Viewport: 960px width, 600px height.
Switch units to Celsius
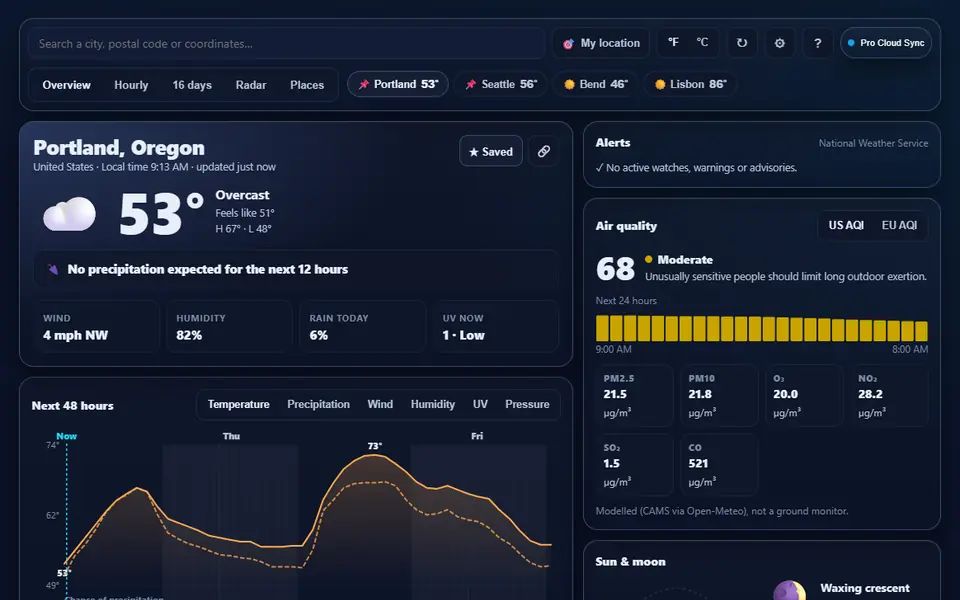tap(702, 43)
